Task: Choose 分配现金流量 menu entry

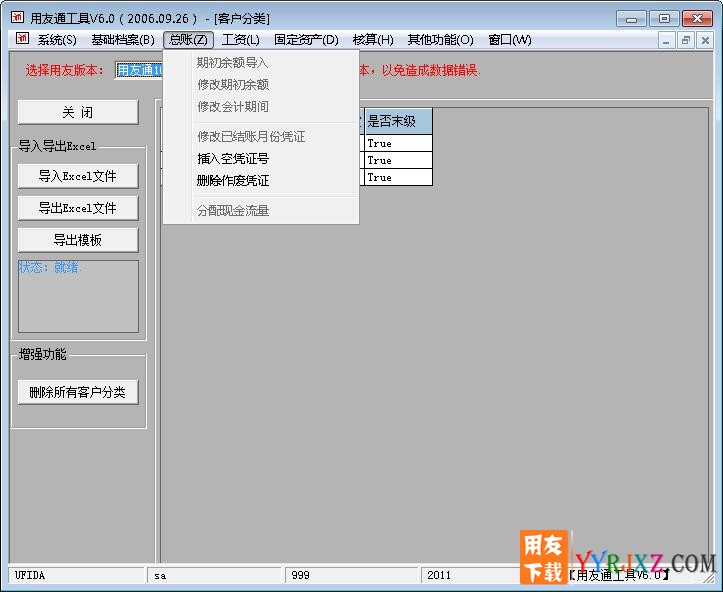Action: (x=261, y=211)
